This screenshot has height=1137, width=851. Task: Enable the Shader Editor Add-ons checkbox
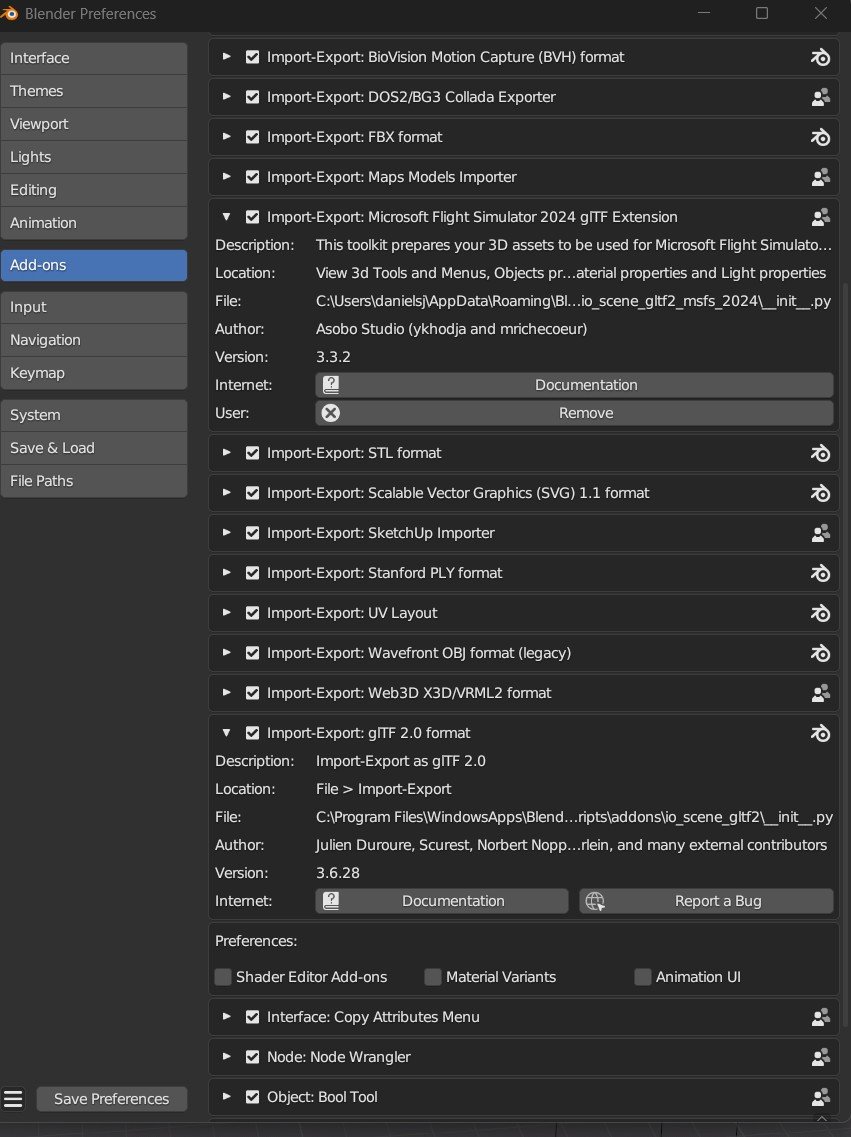tap(223, 977)
